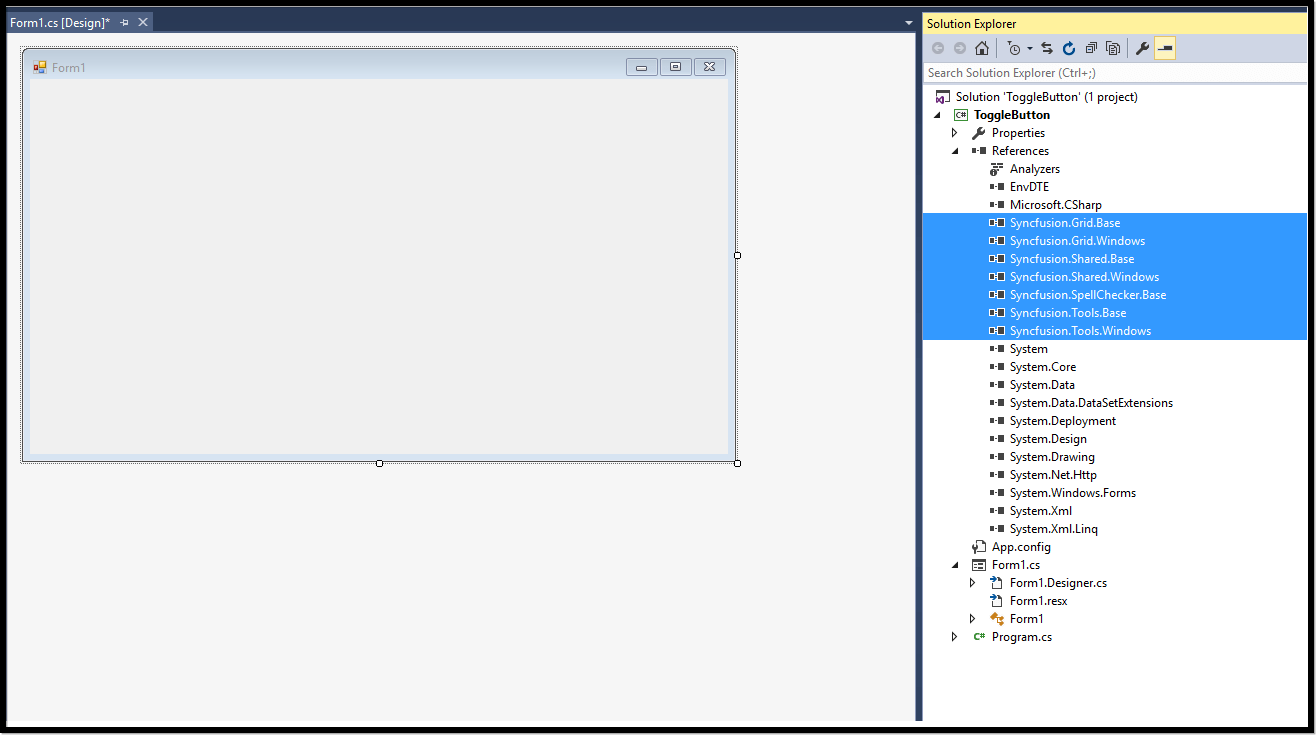The height and width of the screenshot is (735, 1316).
Task: Toggle Preview Selected Items on or off
Action: click(1164, 47)
